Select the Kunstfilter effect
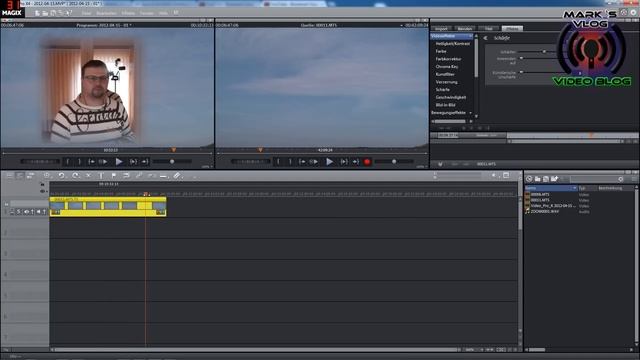The height and width of the screenshot is (360, 640). 445,74
